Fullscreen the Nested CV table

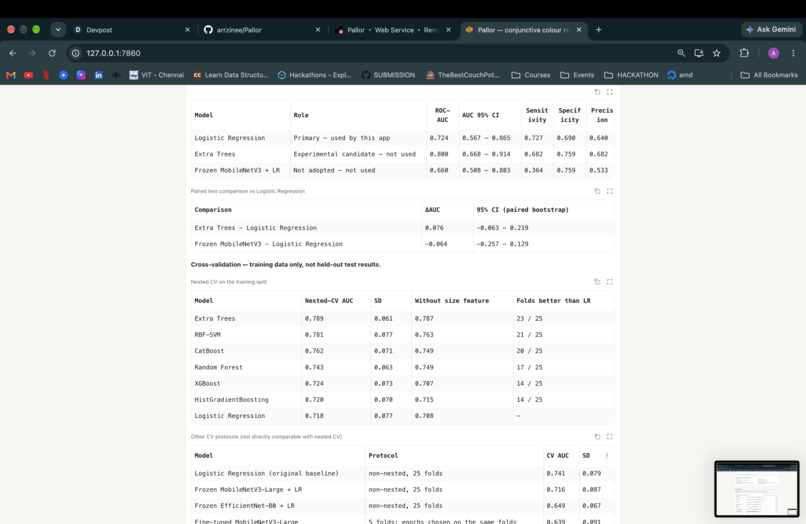[610, 282]
